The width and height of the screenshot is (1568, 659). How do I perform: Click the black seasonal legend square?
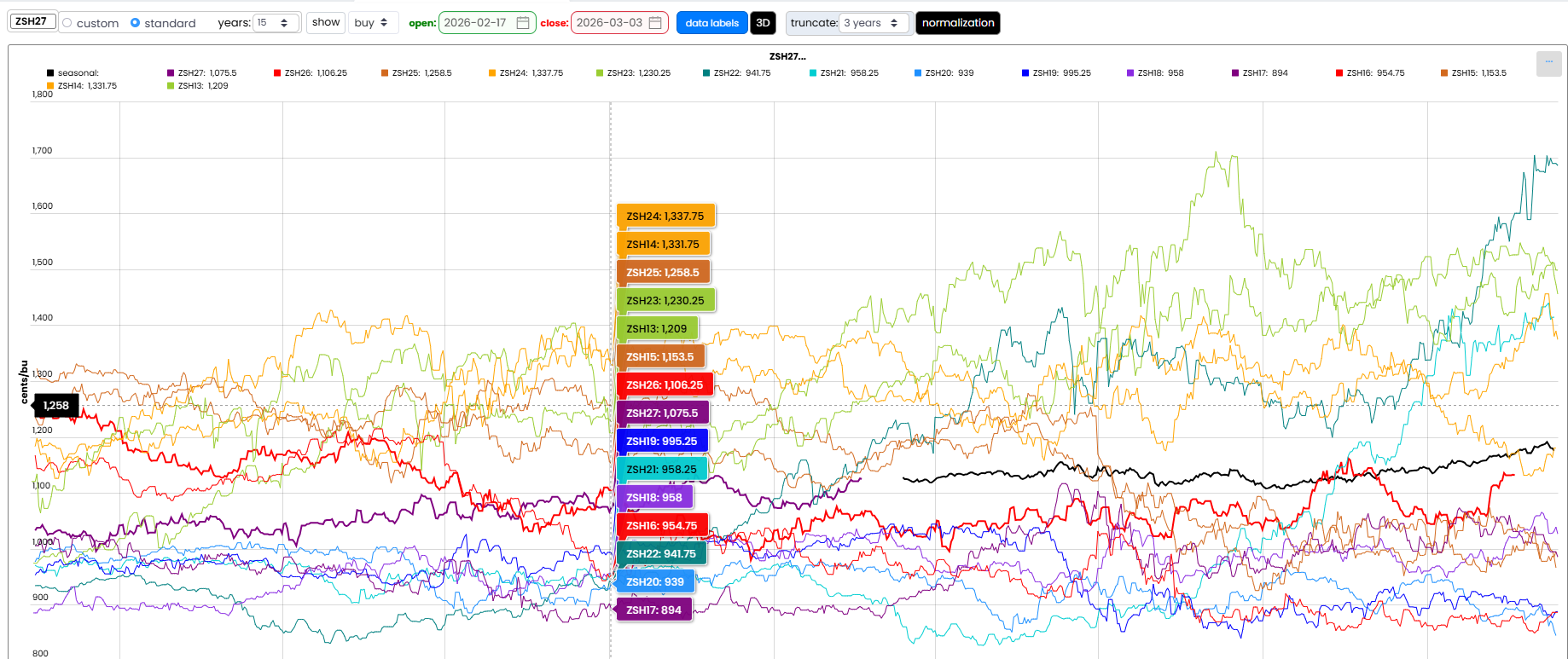click(49, 73)
